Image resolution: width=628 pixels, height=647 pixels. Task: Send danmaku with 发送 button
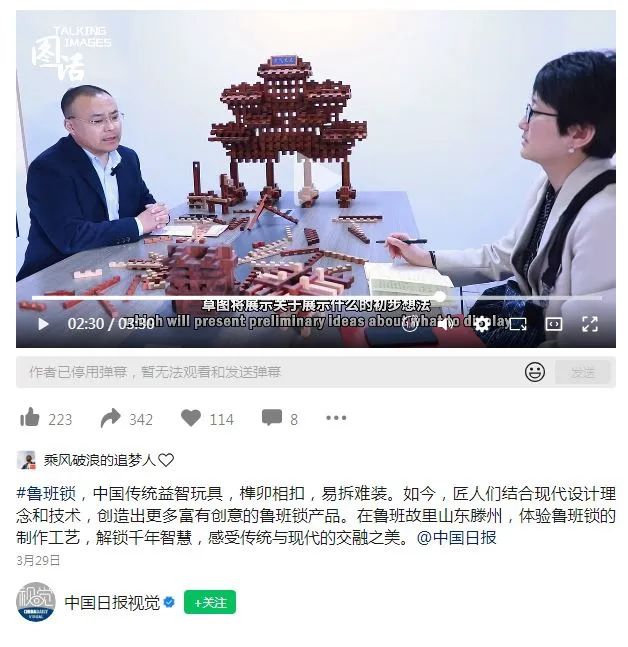point(582,372)
